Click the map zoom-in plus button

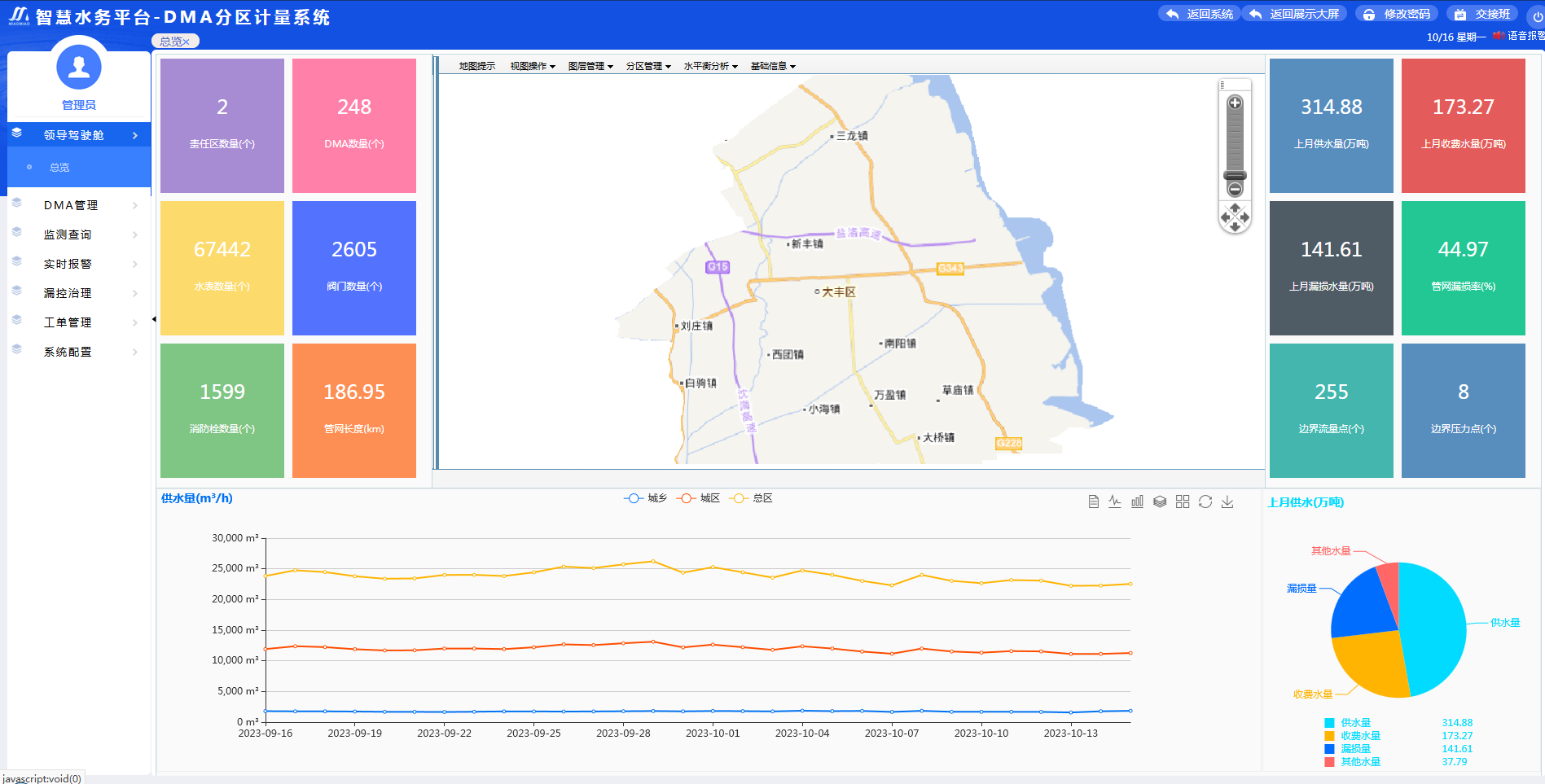pos(1235,103)
